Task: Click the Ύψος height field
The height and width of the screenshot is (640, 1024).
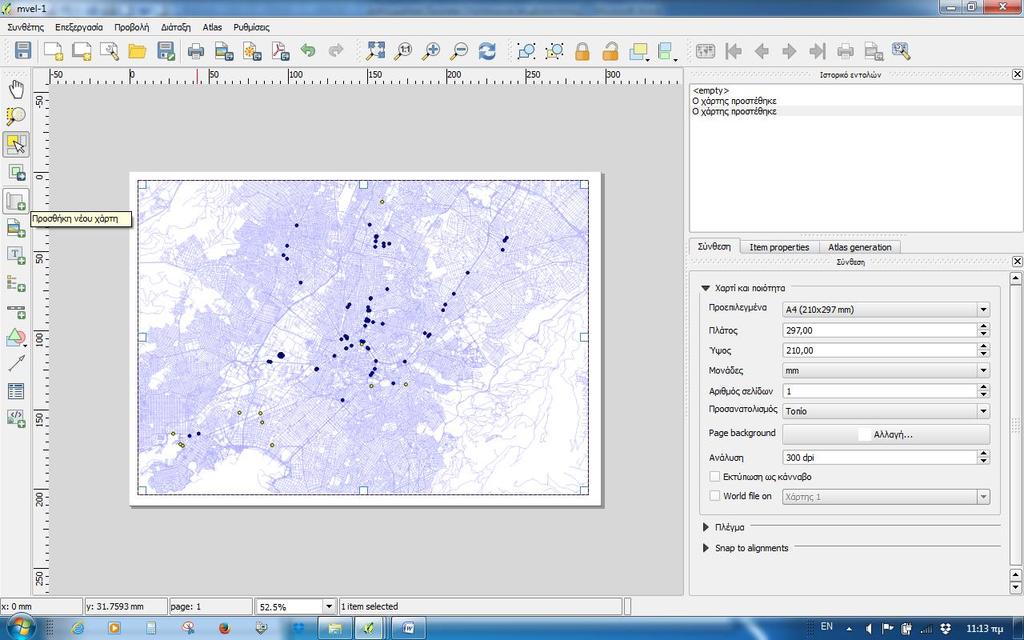Action: [x=880, y=351]
